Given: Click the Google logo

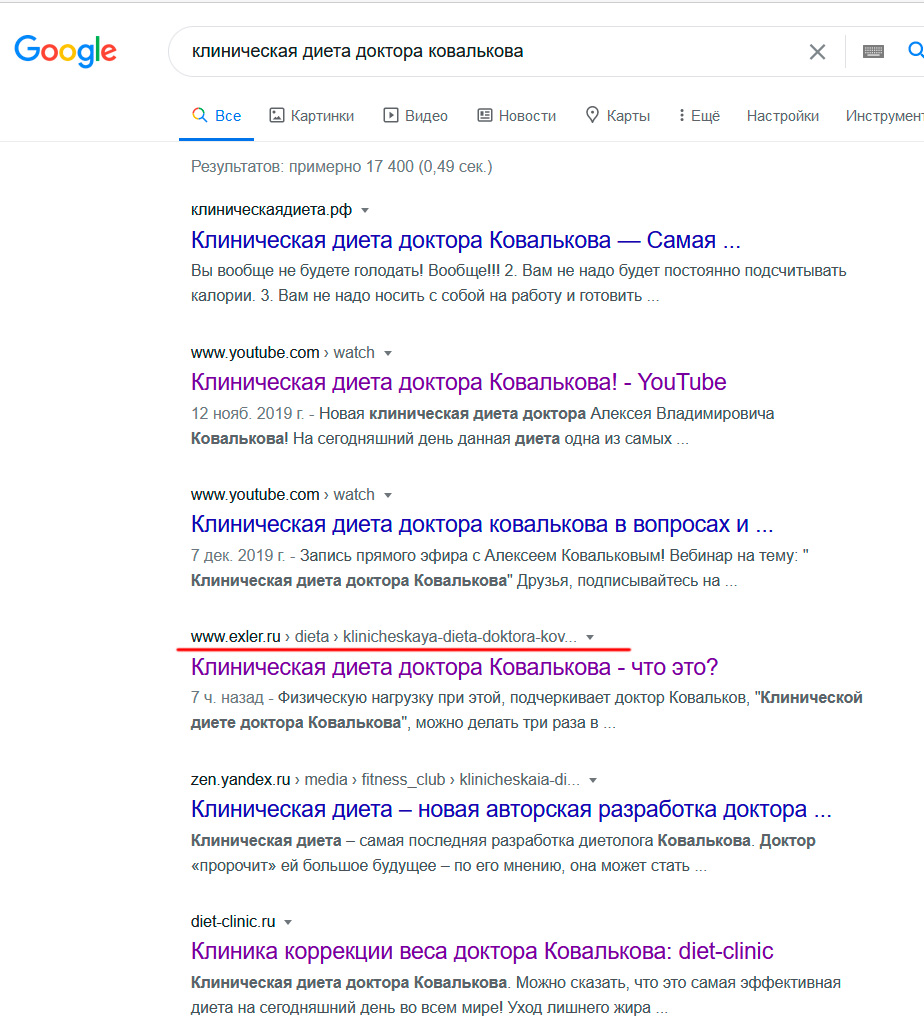Looking at the screenshot, I should tap(65, 51).
